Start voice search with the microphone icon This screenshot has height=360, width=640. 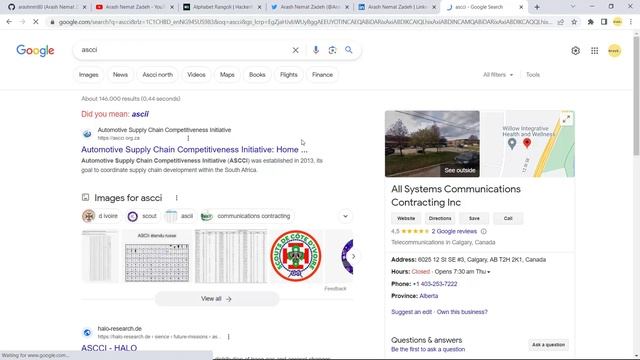(x=316, y=50)
